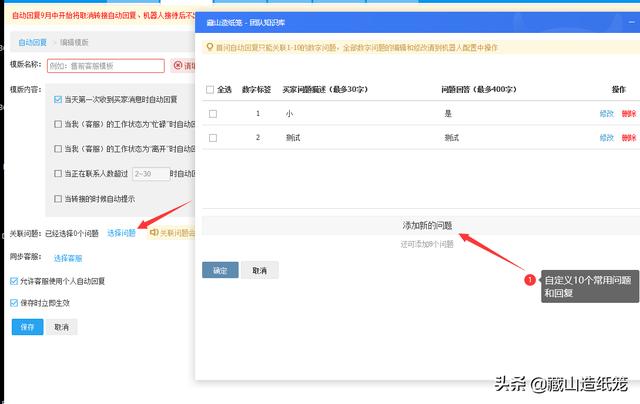Click 修改 for the 测试 question
Image resolution: width=640 pixels, height=404 pixels.
(607, 138)
